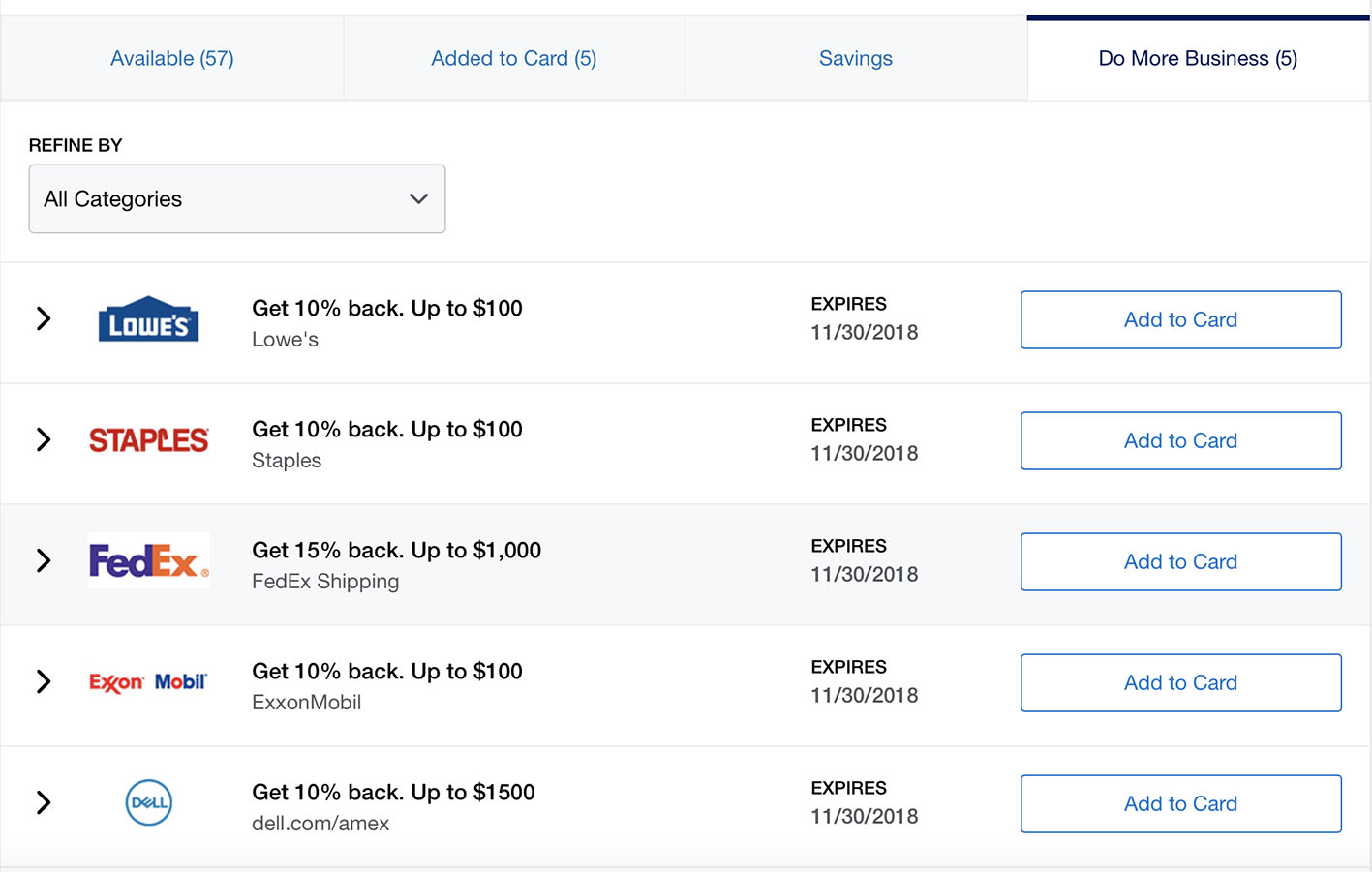This screenshot has width=1372, height=872.
Task: Add the Staples offer to card
Action: (x=1181, y=440)
